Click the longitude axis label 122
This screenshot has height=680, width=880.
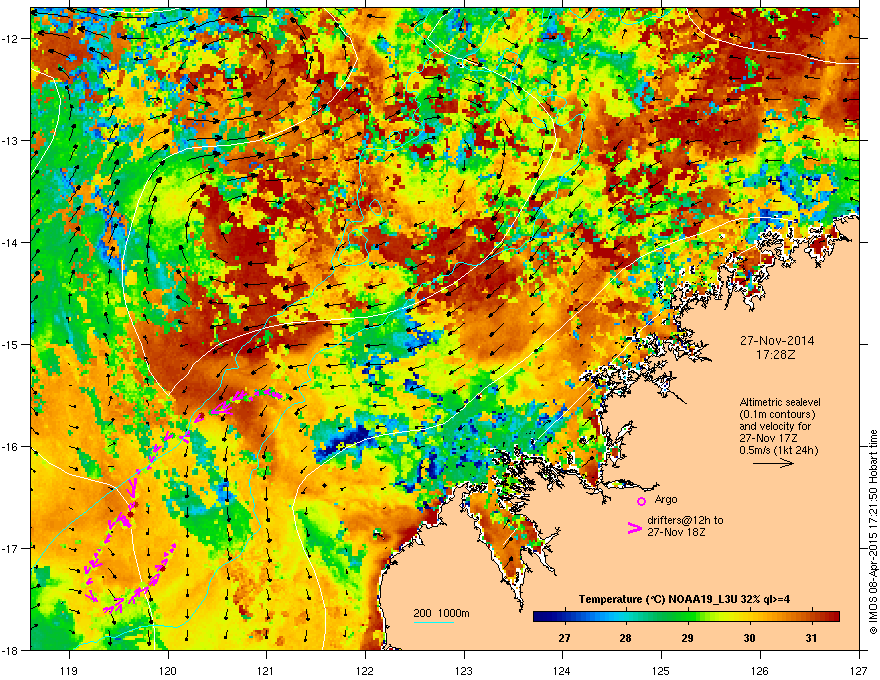(x=365, y=670)
